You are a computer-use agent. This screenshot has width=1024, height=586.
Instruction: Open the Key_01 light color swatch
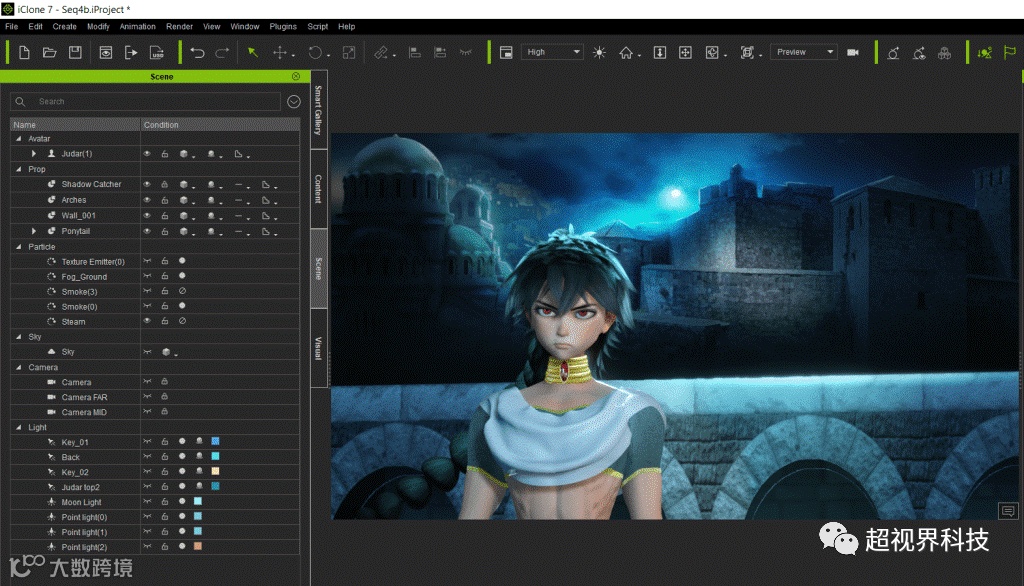tap(216, 442)
